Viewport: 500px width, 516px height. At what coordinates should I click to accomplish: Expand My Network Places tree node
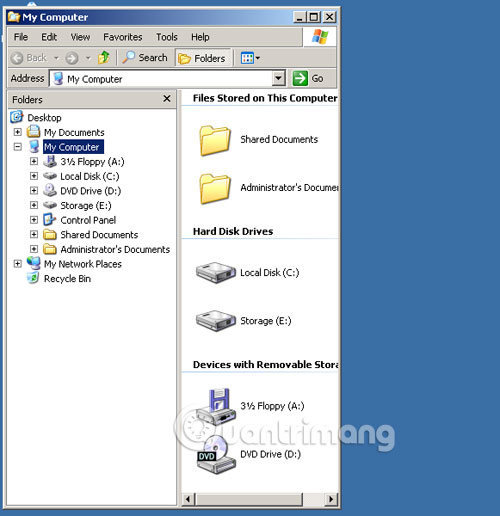coord(18,264)
